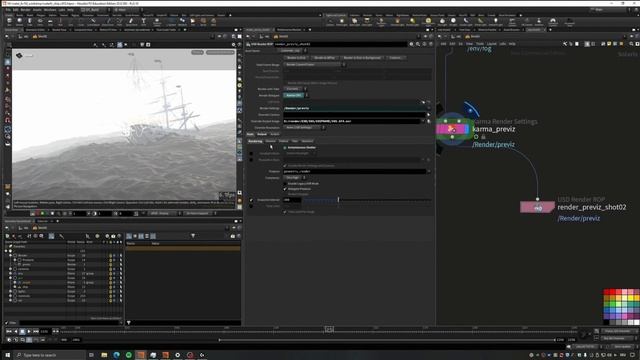This screenshot has height=360, width=640.
Task: Jump to the last frame
Action: coord(36,331)
